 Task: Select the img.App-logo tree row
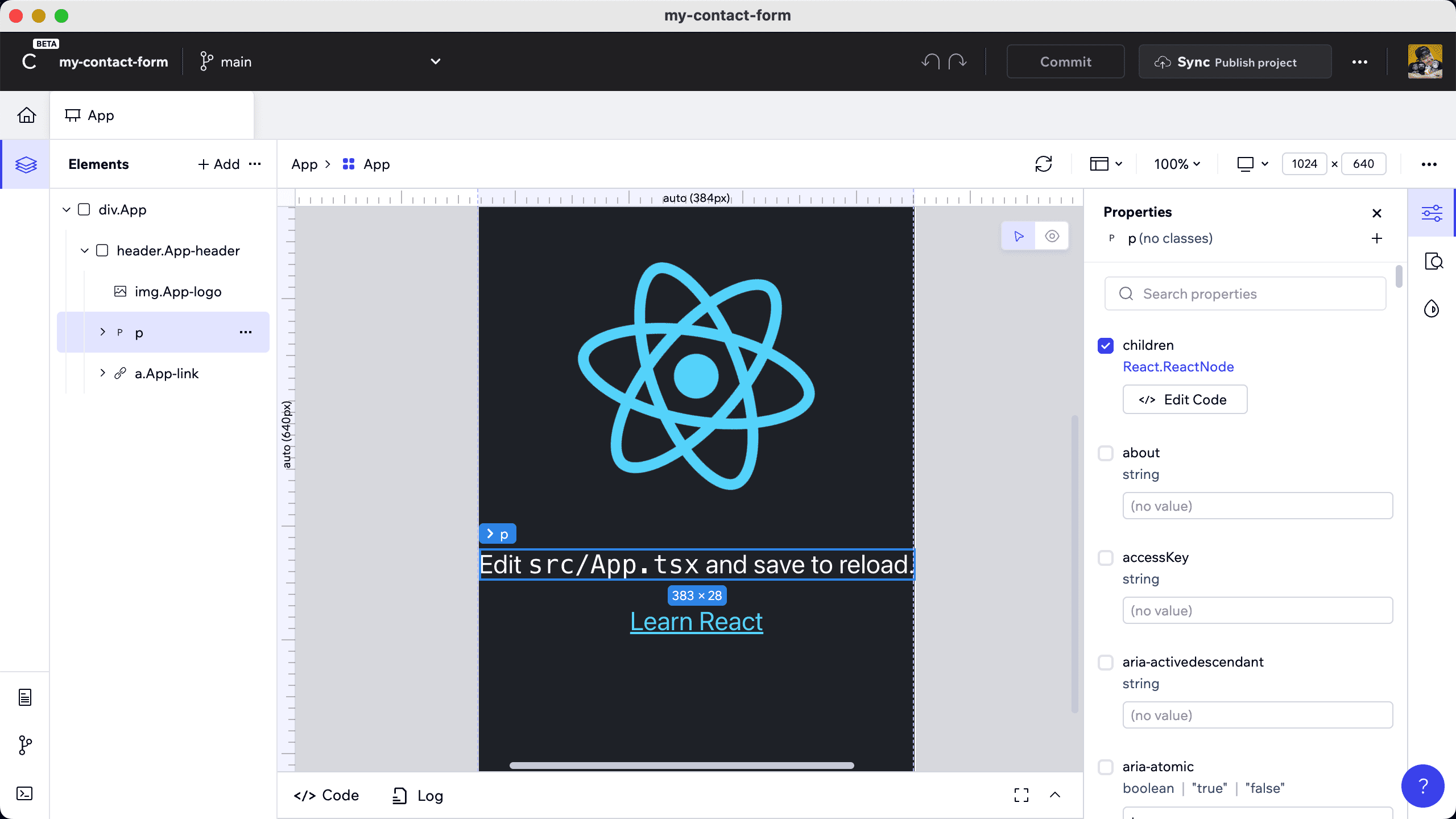(163, 291)
